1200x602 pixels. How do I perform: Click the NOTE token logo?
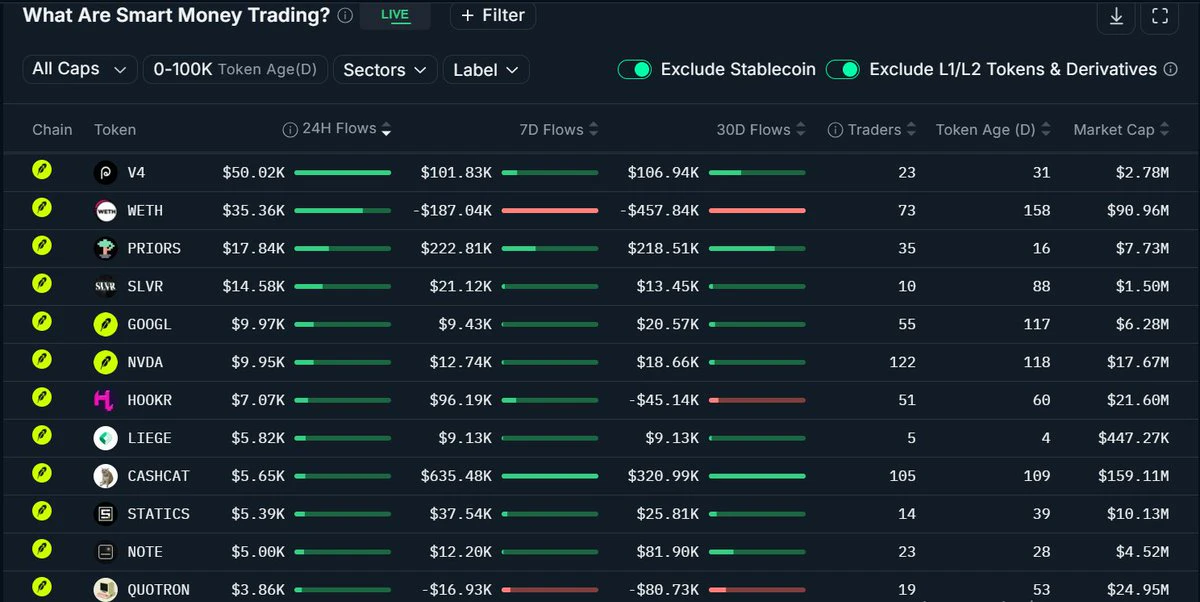[x=105, y=552]
